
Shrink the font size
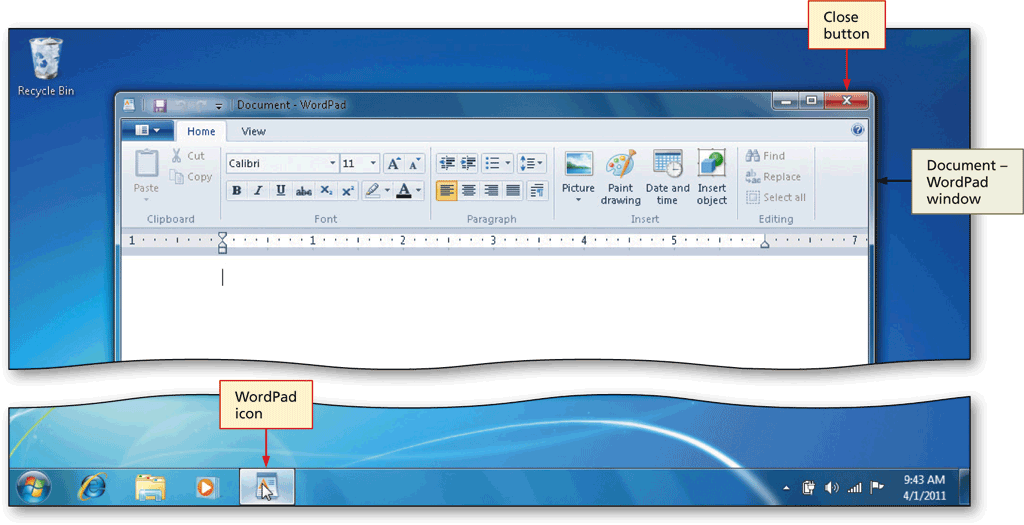[x=415, y=163]
